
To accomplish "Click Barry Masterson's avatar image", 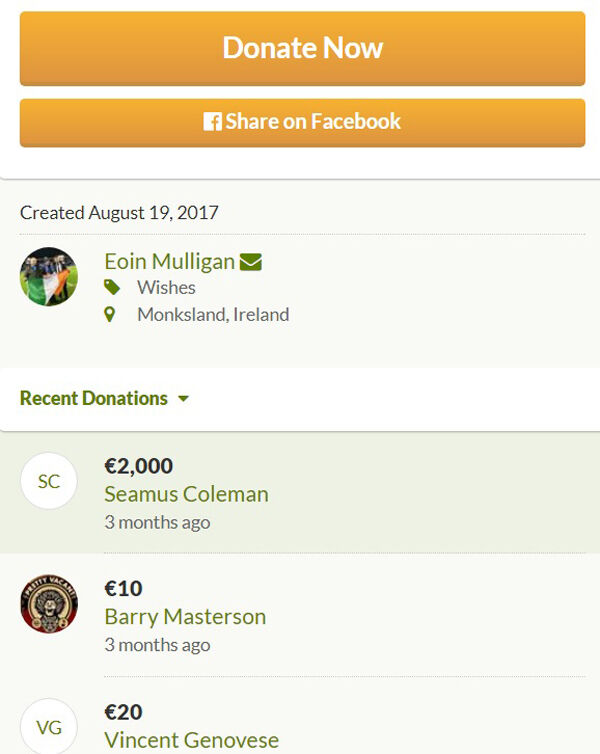I will (x=49, y=604).
